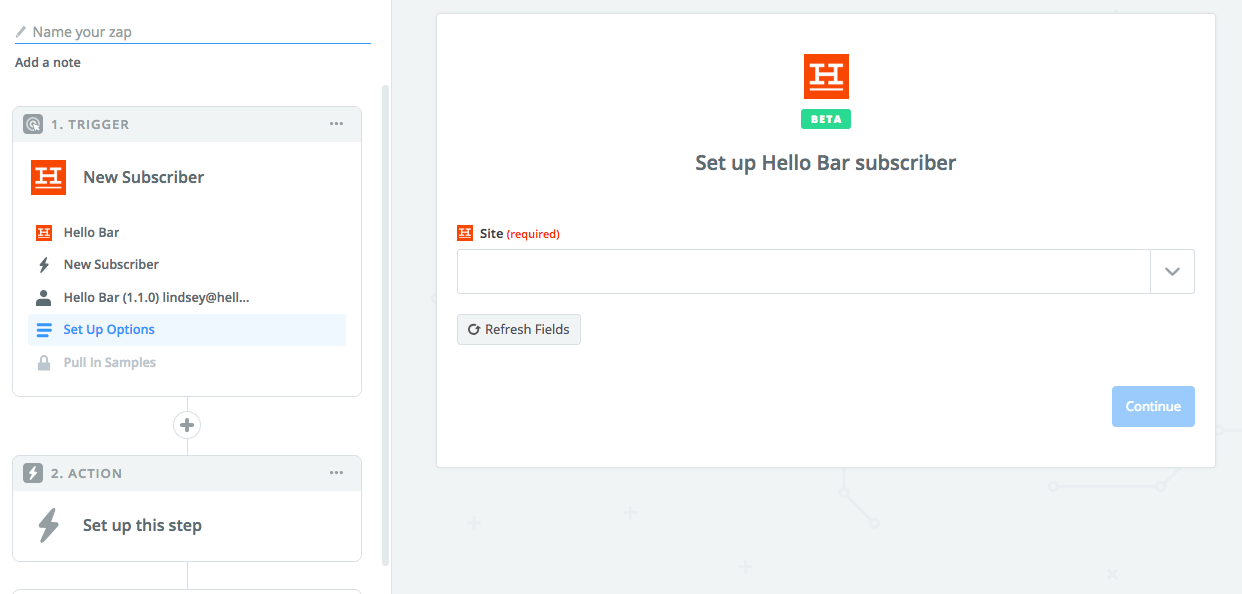This screenshot has height=594, width=1242.
Task: Click Set up this step in Action
Action: [x=142, y=526]
